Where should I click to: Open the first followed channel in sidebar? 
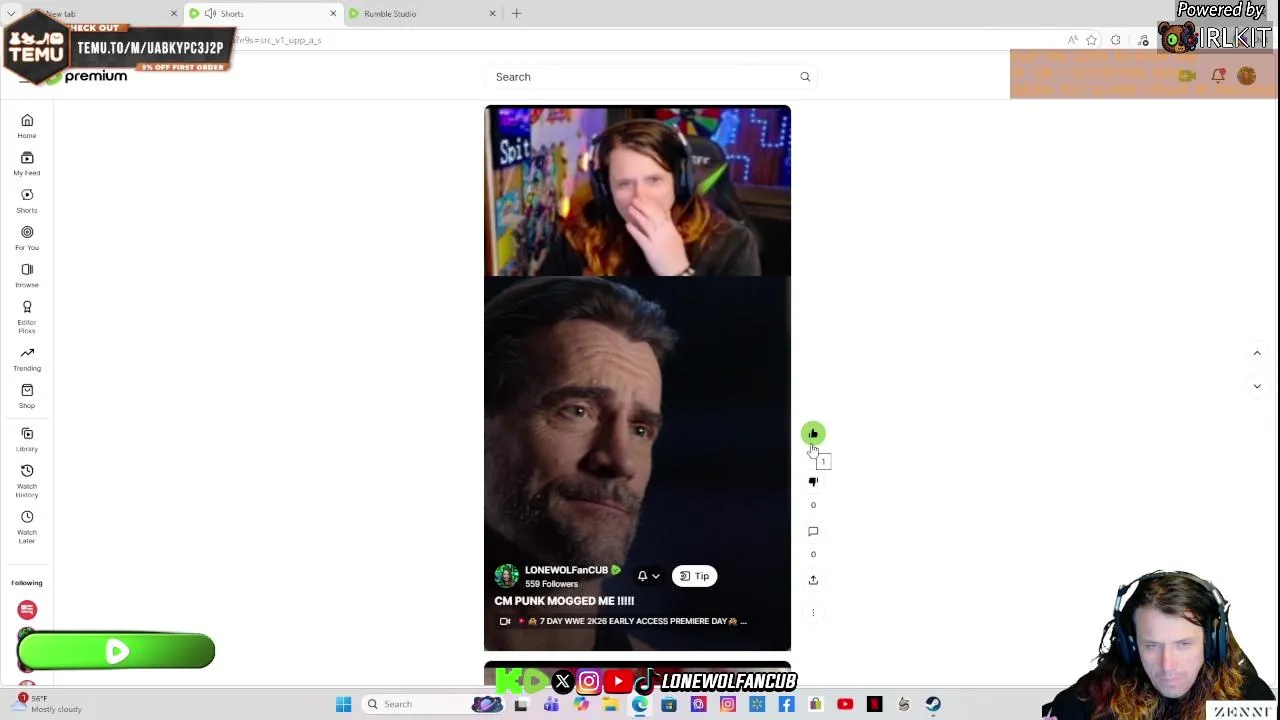tap(27, 610)
